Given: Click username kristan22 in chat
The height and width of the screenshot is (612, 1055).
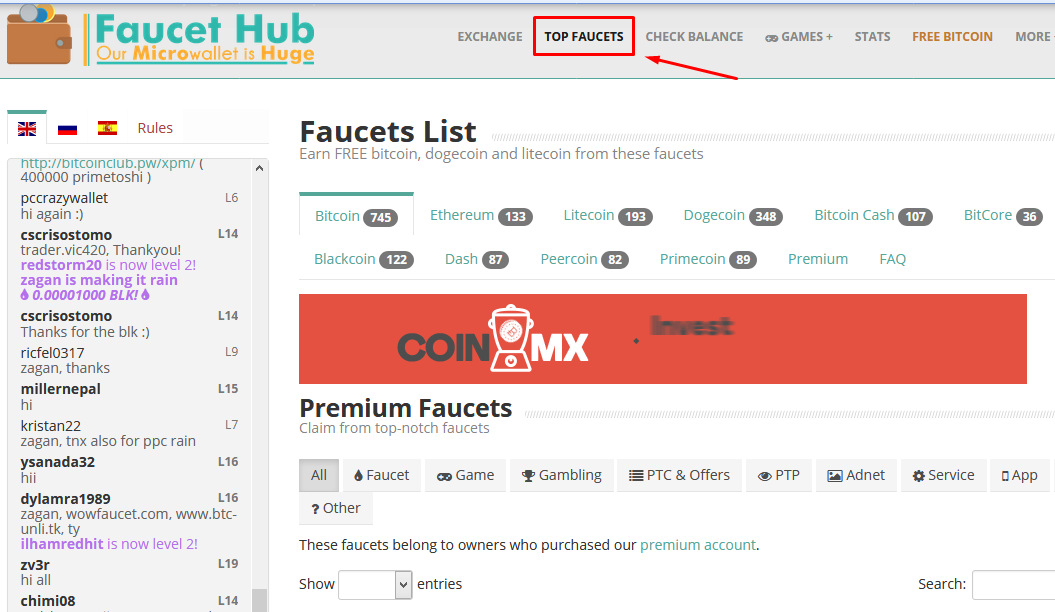Looking at the screenshot, I should pyautogui.click(x=50, y=426).
